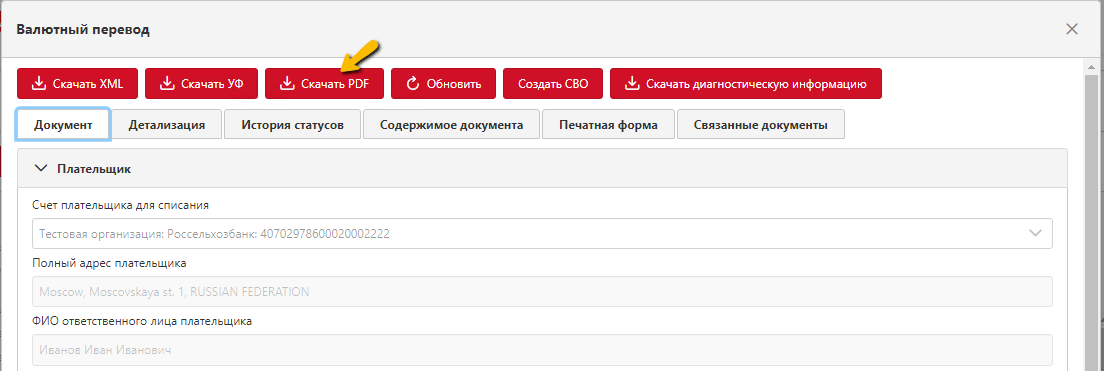This screenshot has width=1104, height=371.
Task: Click Создать СВО button
Action: (x=553, y=84)
